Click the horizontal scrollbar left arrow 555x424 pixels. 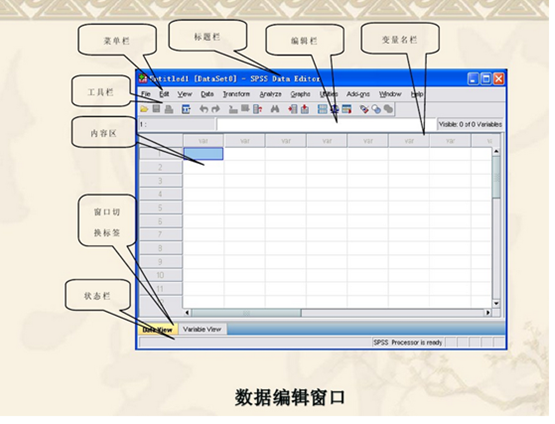click(x=188, y=313)
